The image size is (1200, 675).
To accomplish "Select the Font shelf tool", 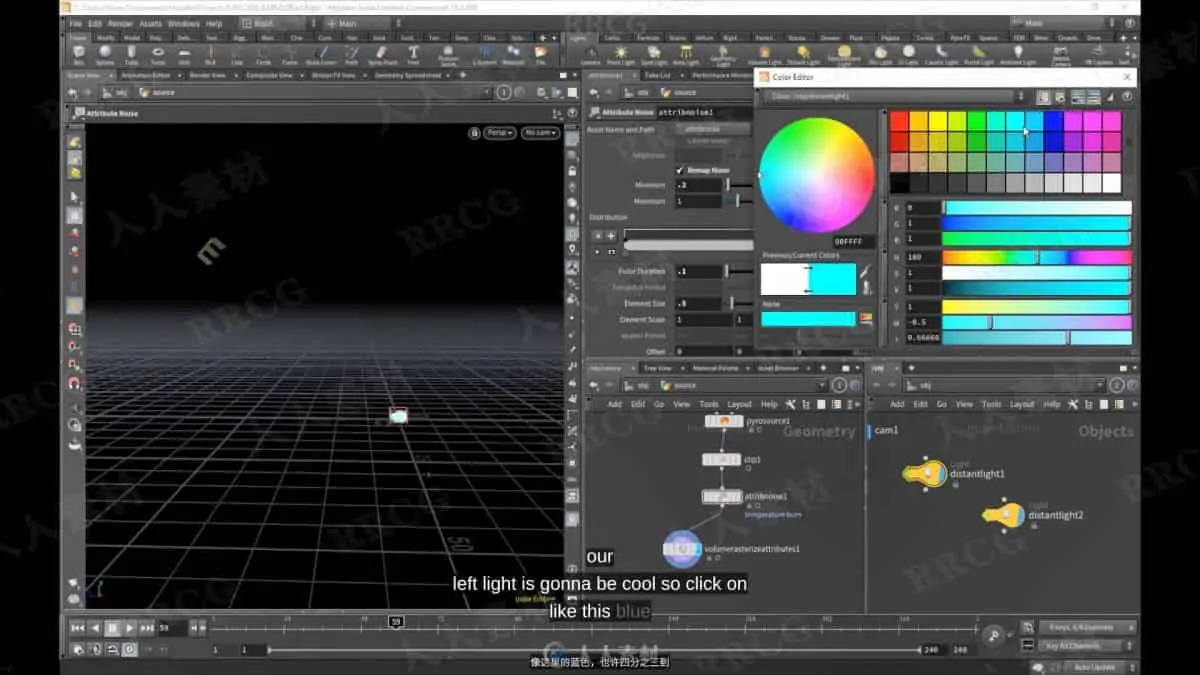I will pos(412,54).
